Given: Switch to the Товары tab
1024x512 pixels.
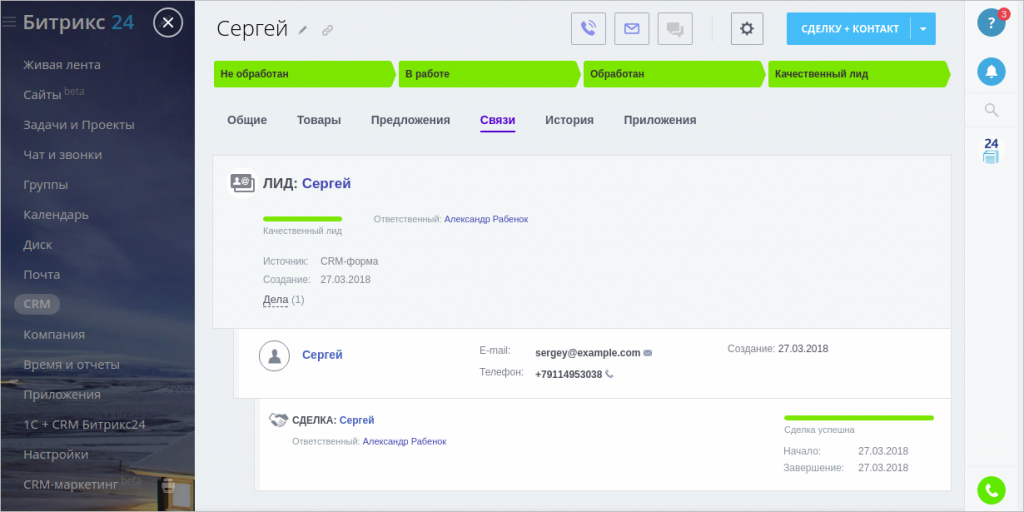Looking at the screenshot, I should coord(319,120).
